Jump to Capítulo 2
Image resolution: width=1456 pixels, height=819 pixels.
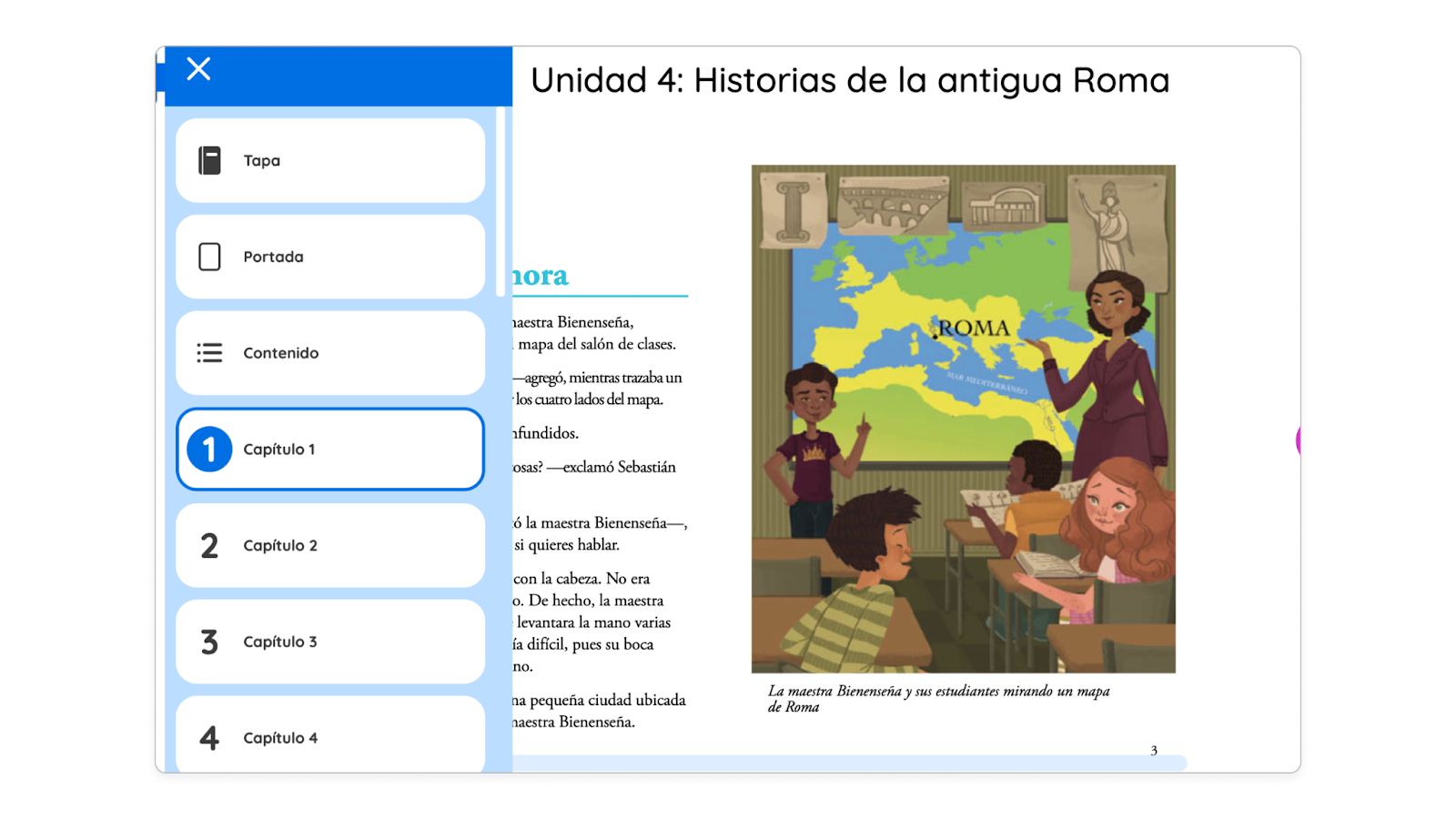(x=330, y=545)
